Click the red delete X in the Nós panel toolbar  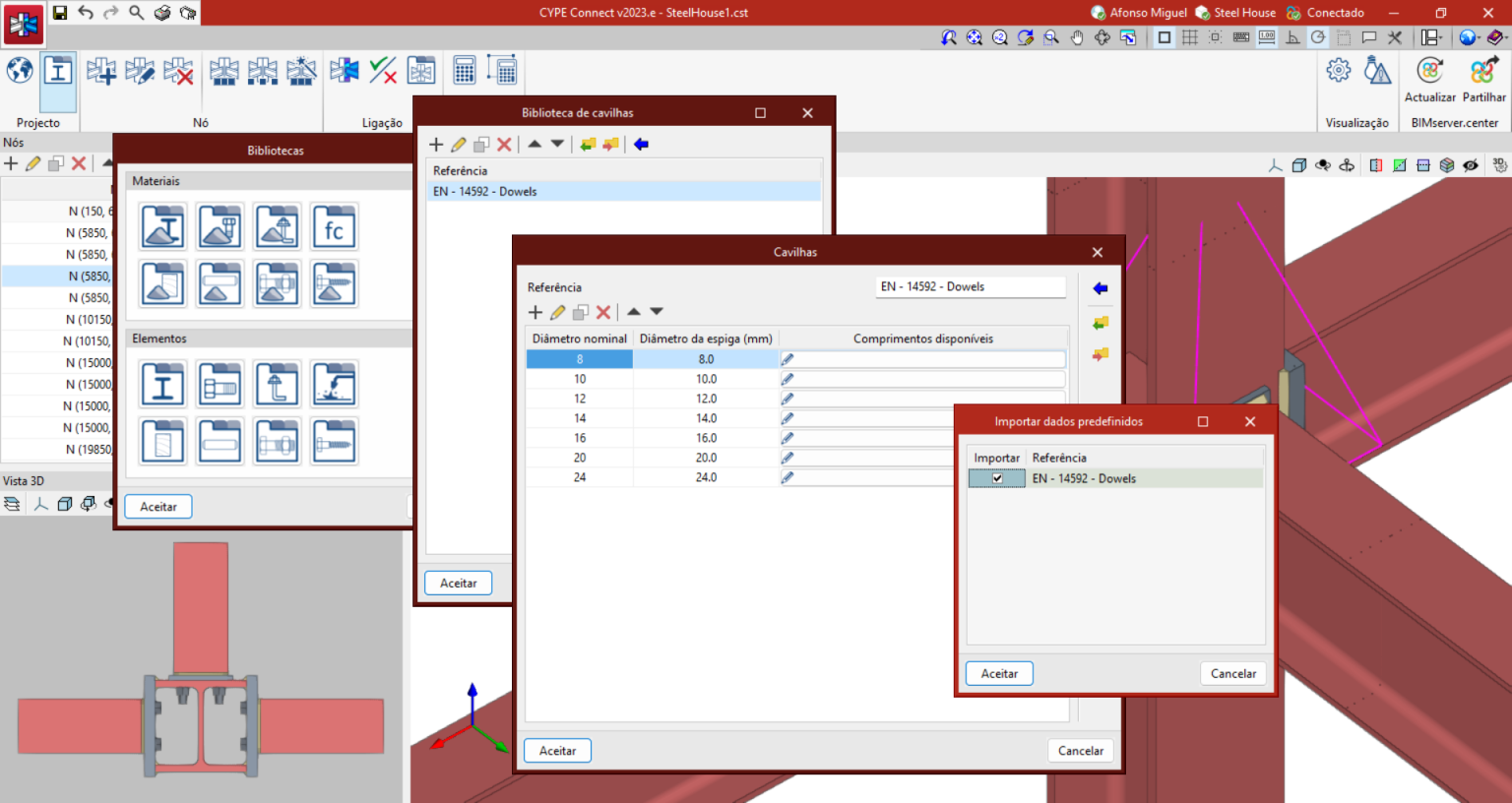(x=79, y=163)
